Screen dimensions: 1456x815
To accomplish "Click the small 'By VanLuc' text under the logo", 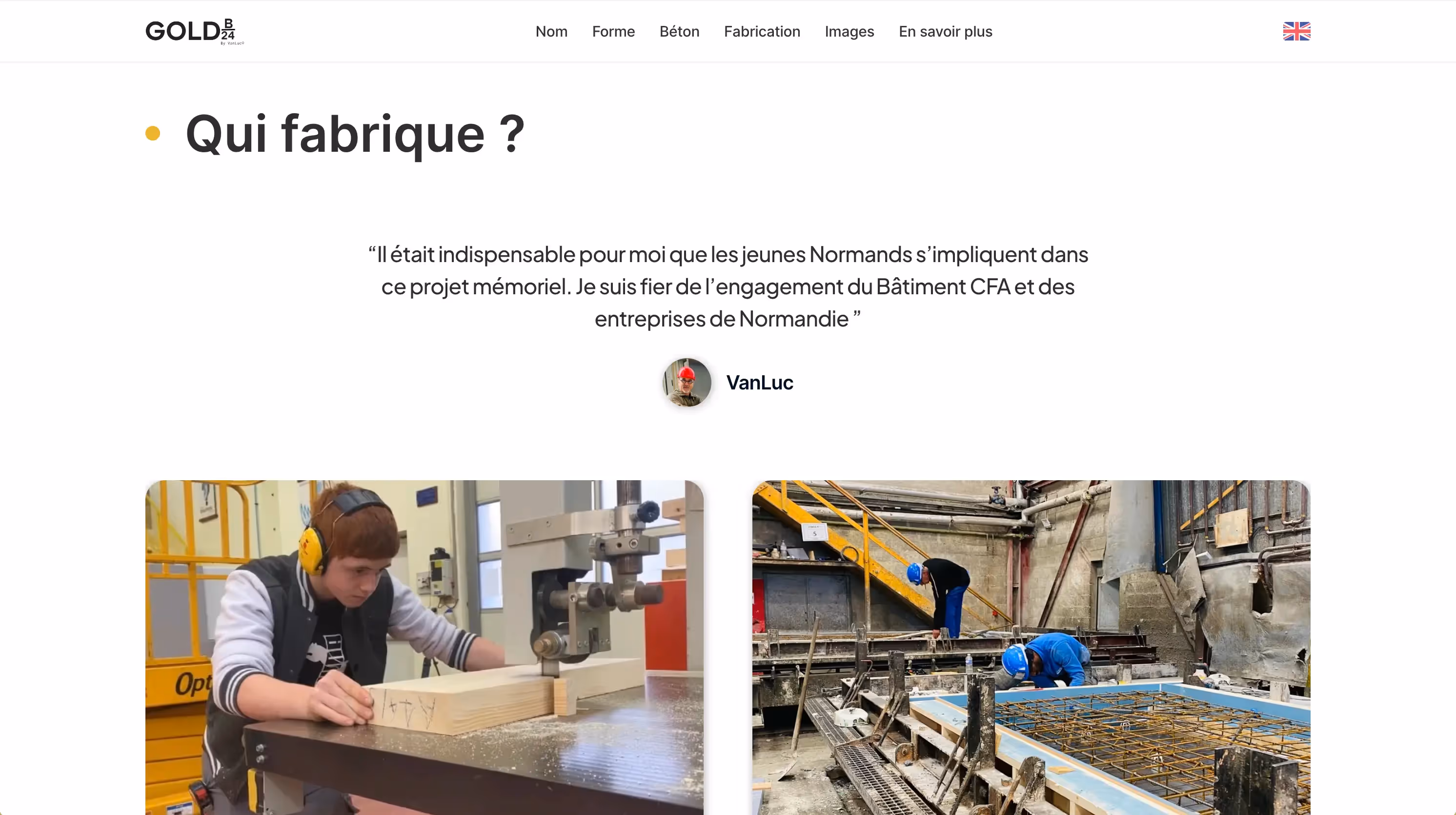I will click(x=232, y=43).
